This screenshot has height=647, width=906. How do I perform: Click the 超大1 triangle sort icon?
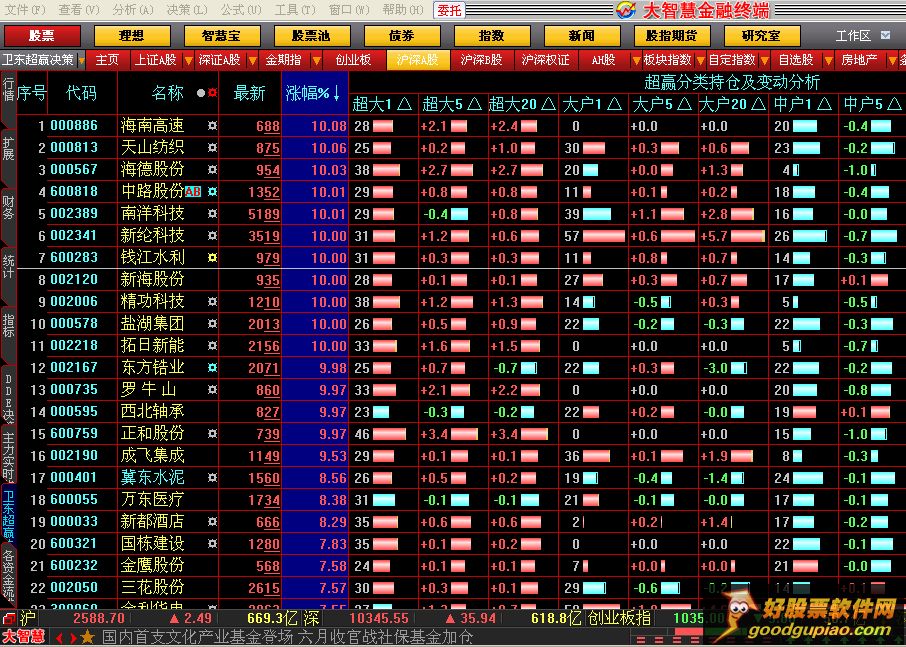click(x=404, y=105)
